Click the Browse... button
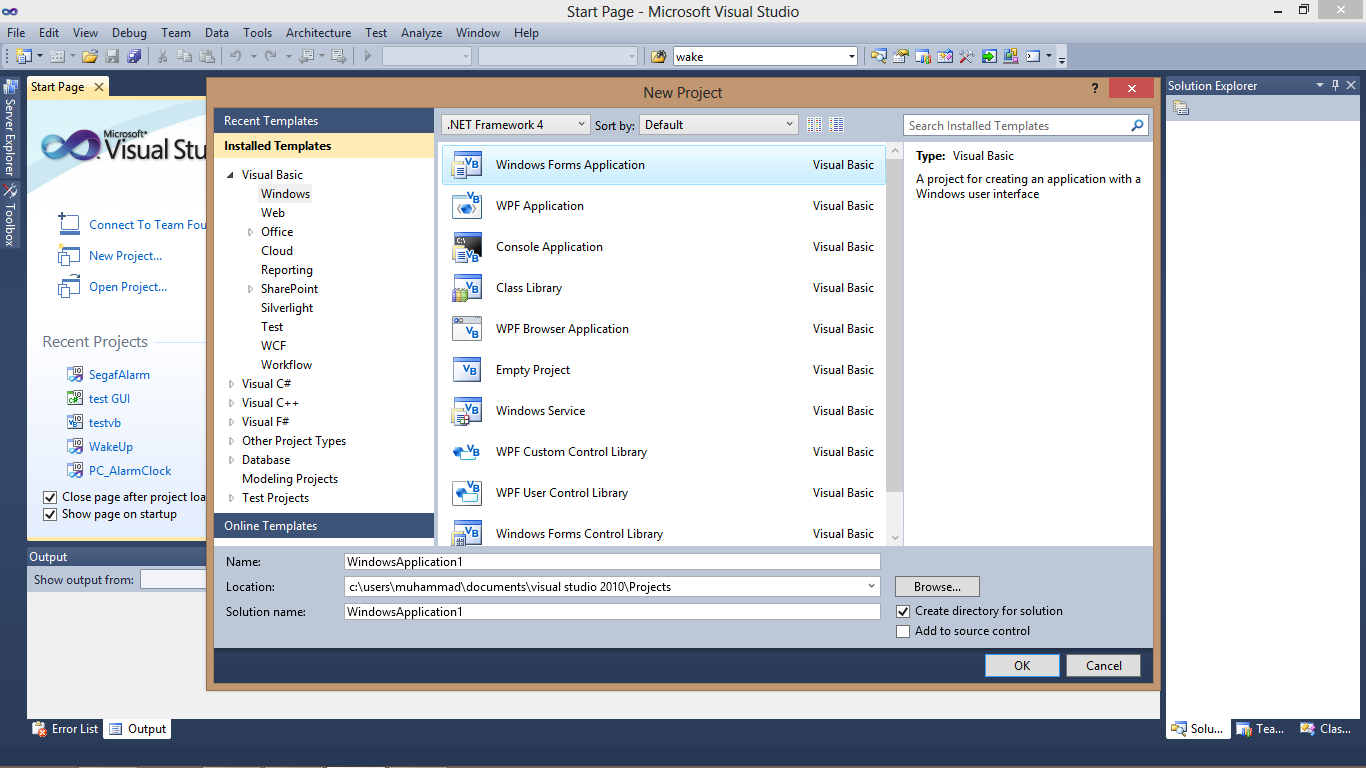1366x768 pixels. (937, 587)
